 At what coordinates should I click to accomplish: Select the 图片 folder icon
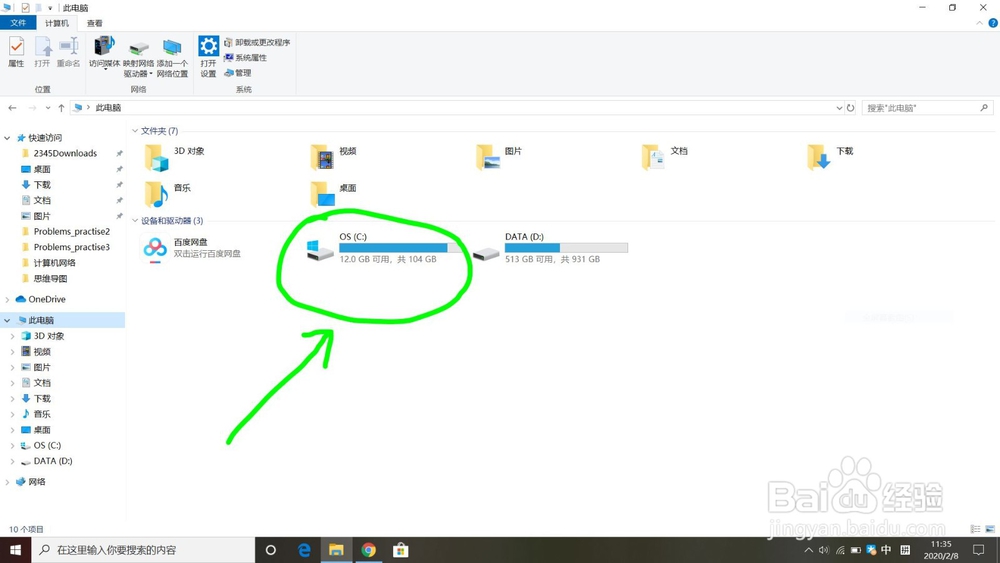point(488,157)
